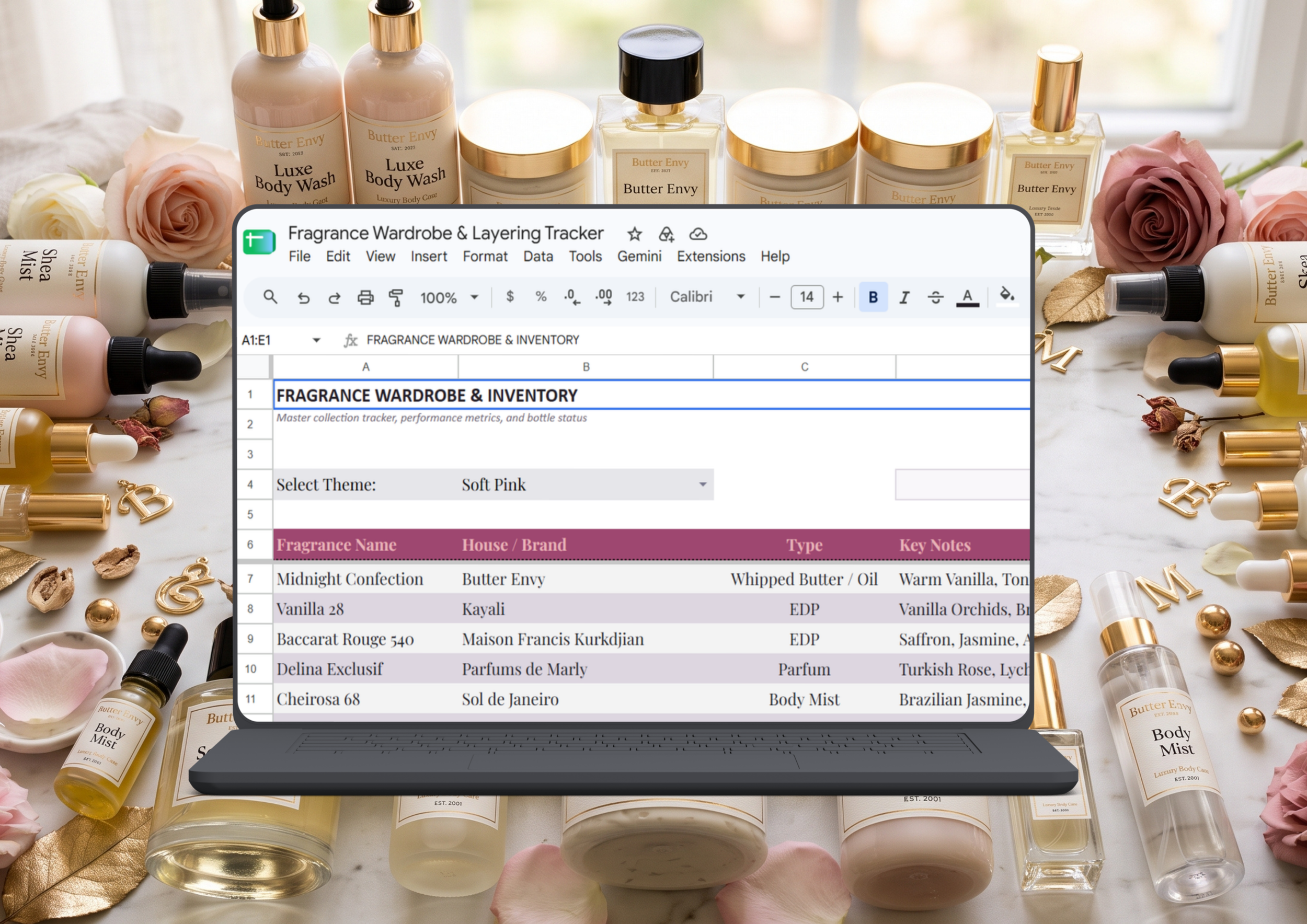Screen dimensions: 1307x924
Task: Increase font size with plus button
Action: 838,297
